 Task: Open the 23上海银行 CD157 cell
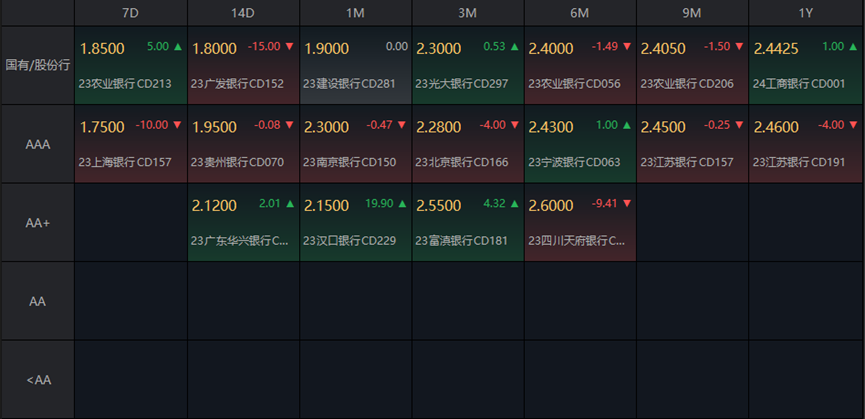pyautogui.click(x=131, y=144)
